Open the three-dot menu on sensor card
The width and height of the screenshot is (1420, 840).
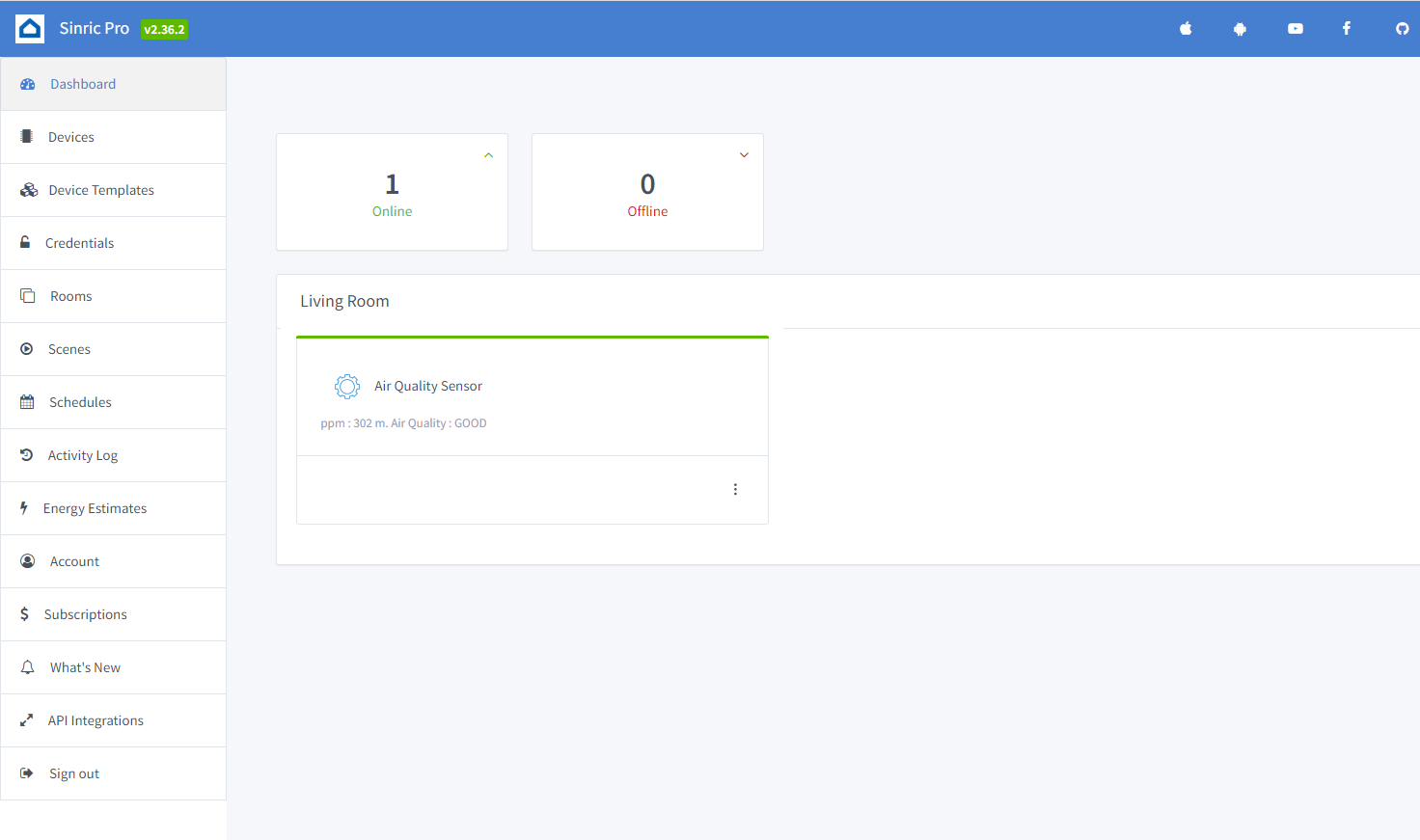coord(735,490)
